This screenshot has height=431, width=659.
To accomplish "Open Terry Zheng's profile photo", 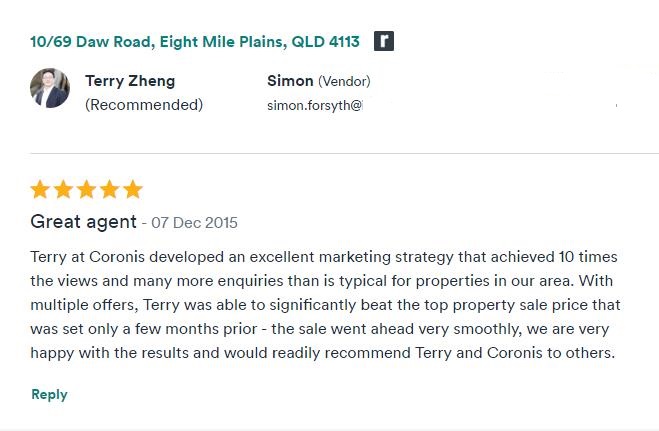I will 50,89.
